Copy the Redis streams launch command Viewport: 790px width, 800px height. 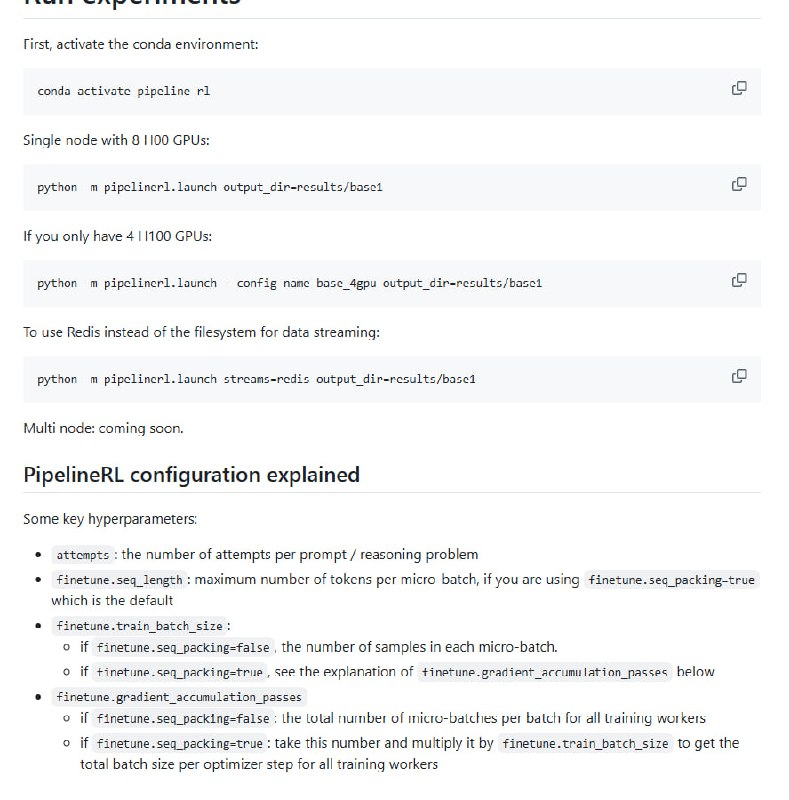[x=739, y=376]
